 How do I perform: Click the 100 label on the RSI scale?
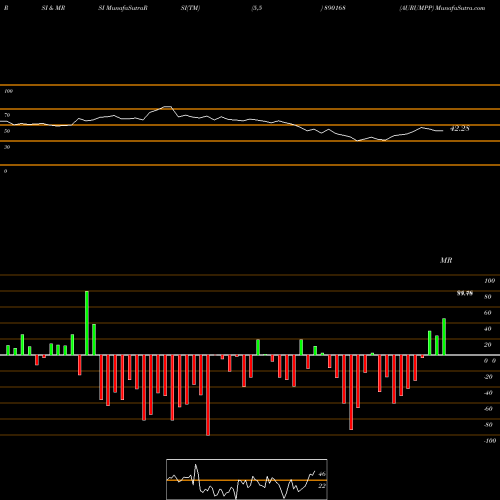(8, 91)
